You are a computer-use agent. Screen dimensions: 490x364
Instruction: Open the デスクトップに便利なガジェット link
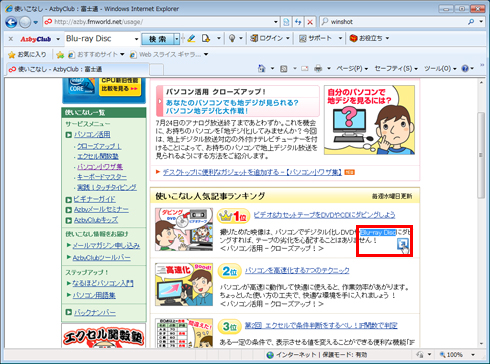click(252, 172)
